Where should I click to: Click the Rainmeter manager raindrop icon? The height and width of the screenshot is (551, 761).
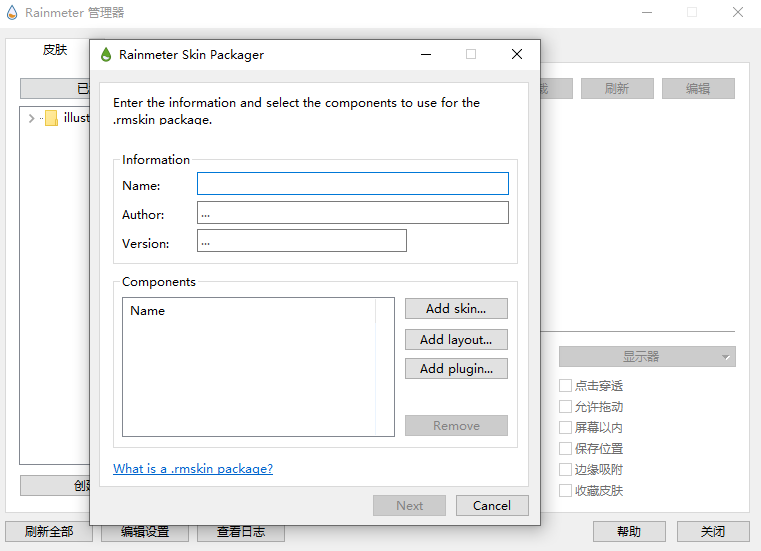coord(12,13)
